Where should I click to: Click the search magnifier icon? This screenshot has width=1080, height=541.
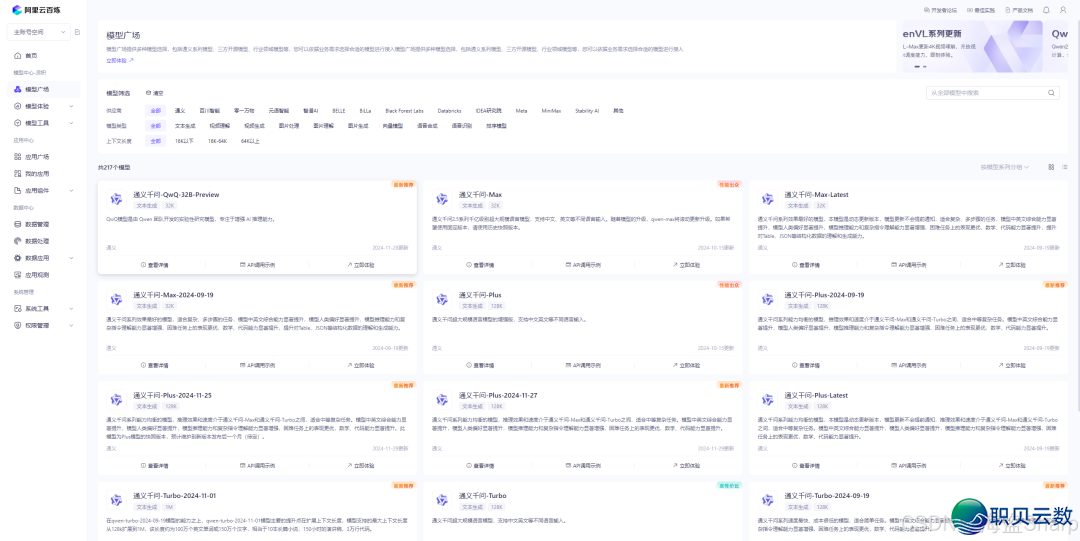tap(1051, 92)
